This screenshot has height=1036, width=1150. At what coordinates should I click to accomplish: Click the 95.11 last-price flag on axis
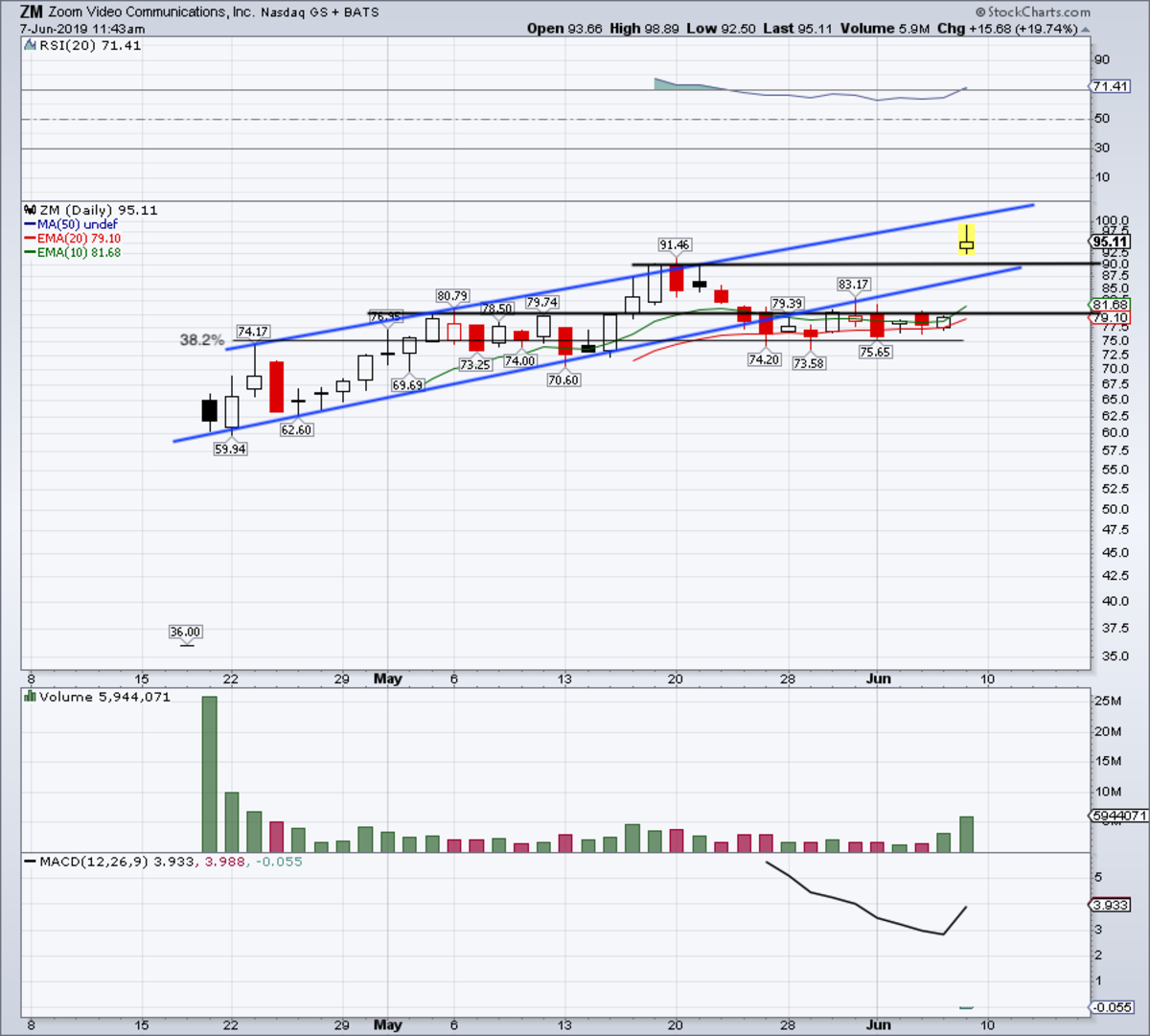click(1112, 242)
